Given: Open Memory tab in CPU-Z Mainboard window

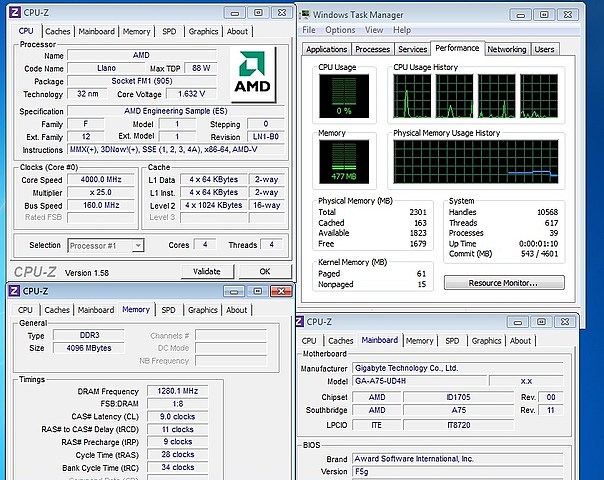Looking at the screenshot, I should coord(419,341).
